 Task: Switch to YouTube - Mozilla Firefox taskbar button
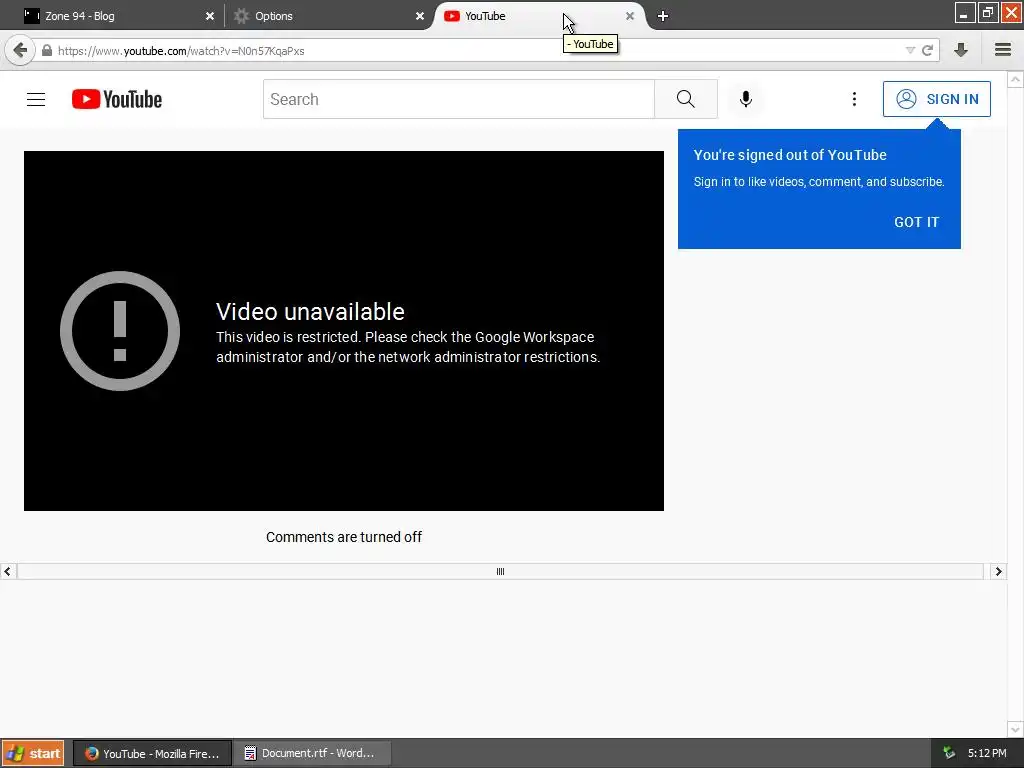click(152, 753)
